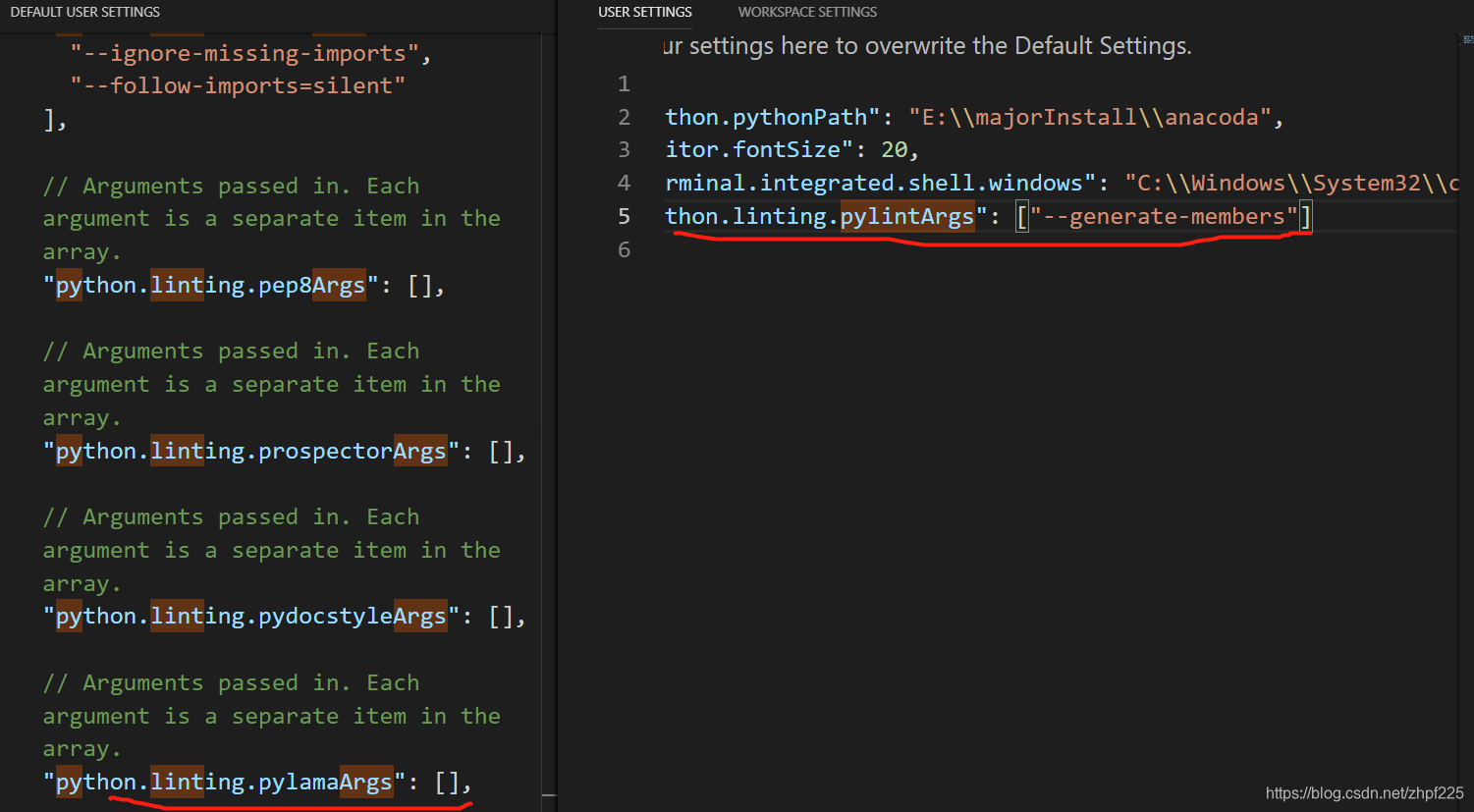Image resolution: width=1474 pixels, height=812 pixels.
Task: Click the comment above the pylamaArgs setting
Action: pos(272,716)
